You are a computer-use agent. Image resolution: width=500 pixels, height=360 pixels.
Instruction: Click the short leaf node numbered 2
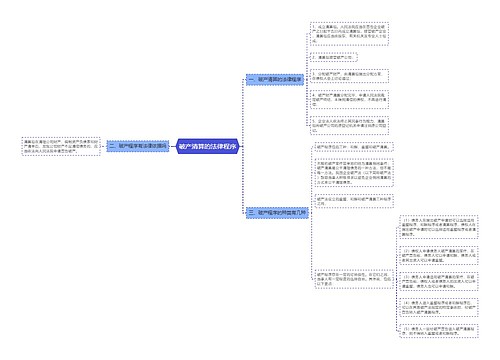click(x=333, y=57)
